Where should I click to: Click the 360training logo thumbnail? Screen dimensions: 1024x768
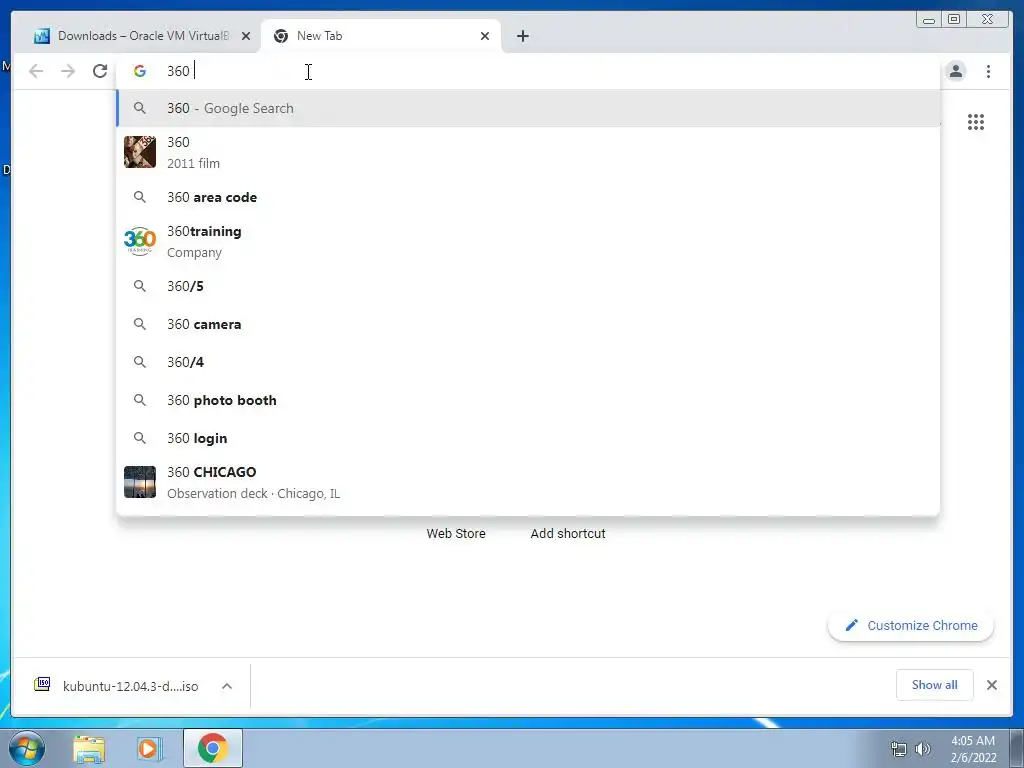click(140, 242)
